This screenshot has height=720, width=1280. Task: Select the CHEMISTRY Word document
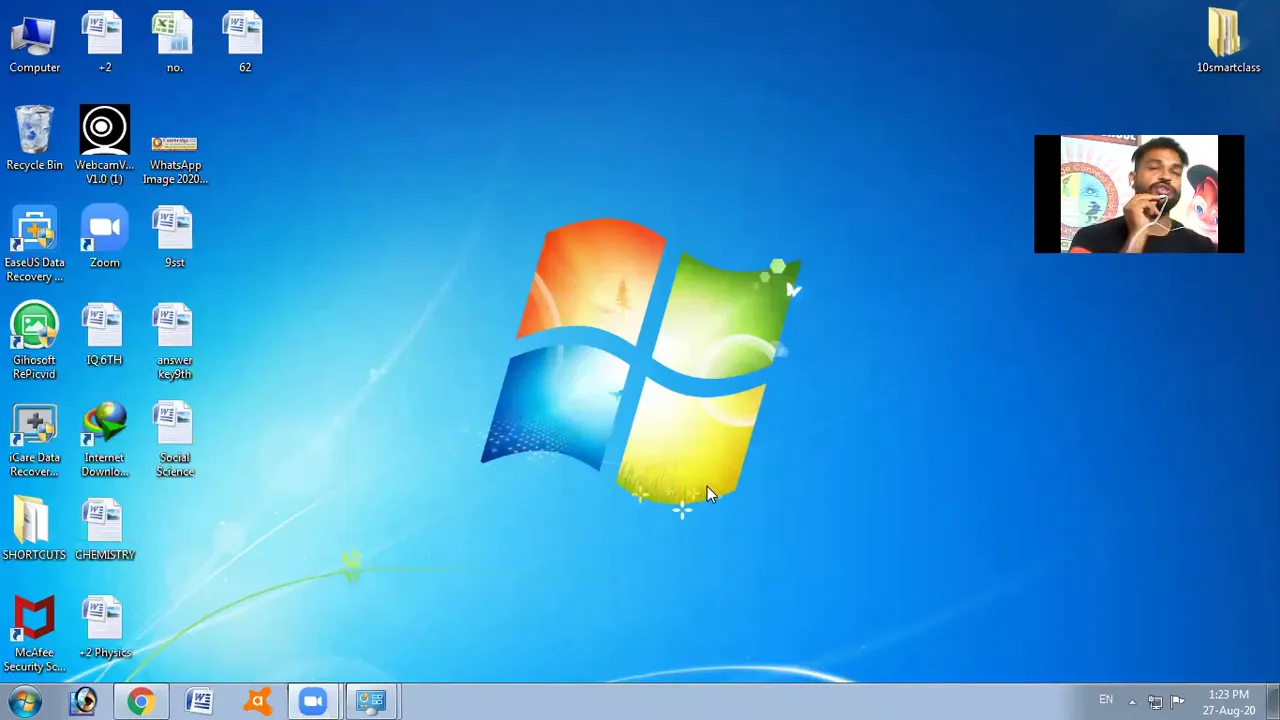click(x=104, y=530)
